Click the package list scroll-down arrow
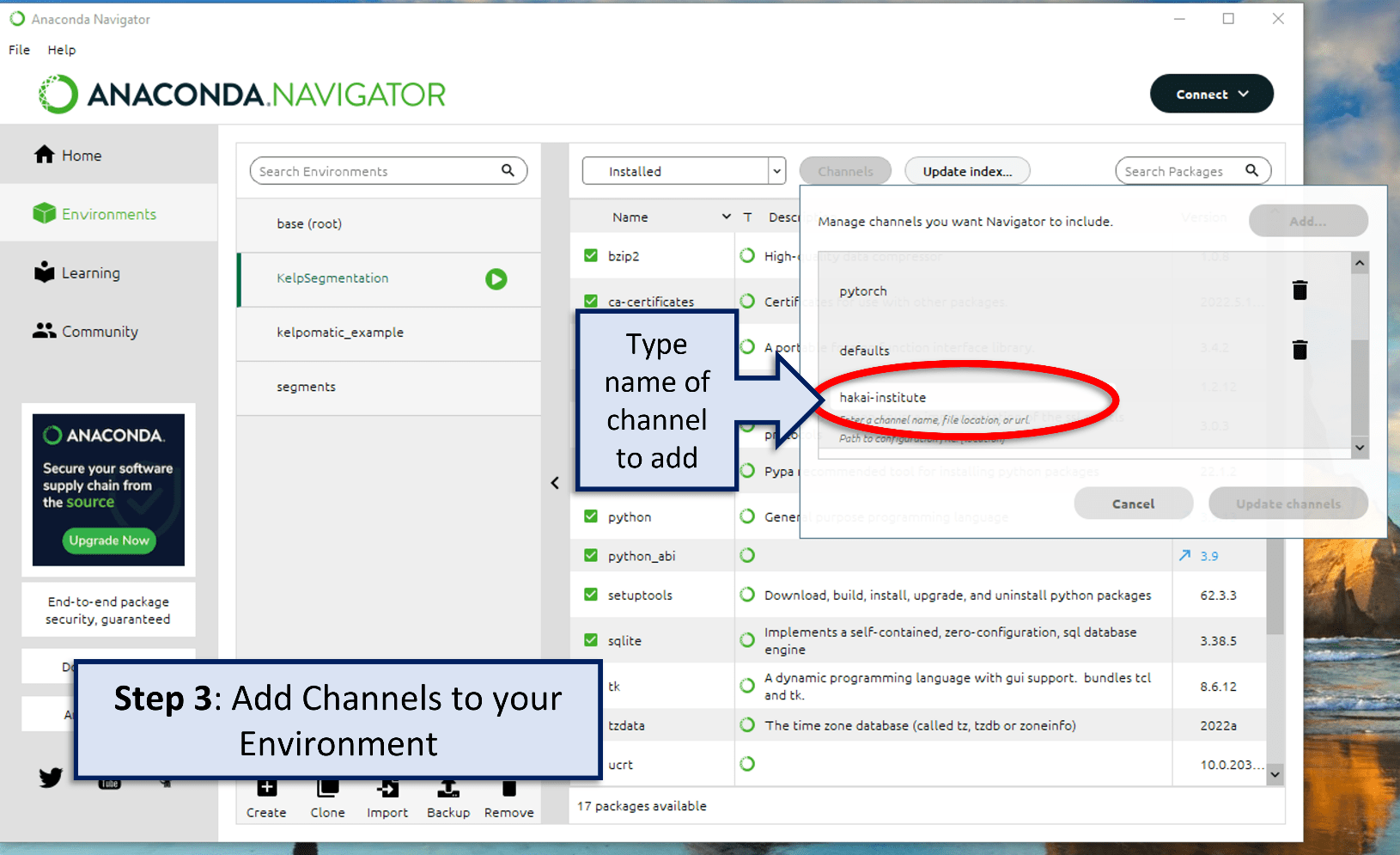The height and width of the screenshot is (855, 1400). 1275,775
